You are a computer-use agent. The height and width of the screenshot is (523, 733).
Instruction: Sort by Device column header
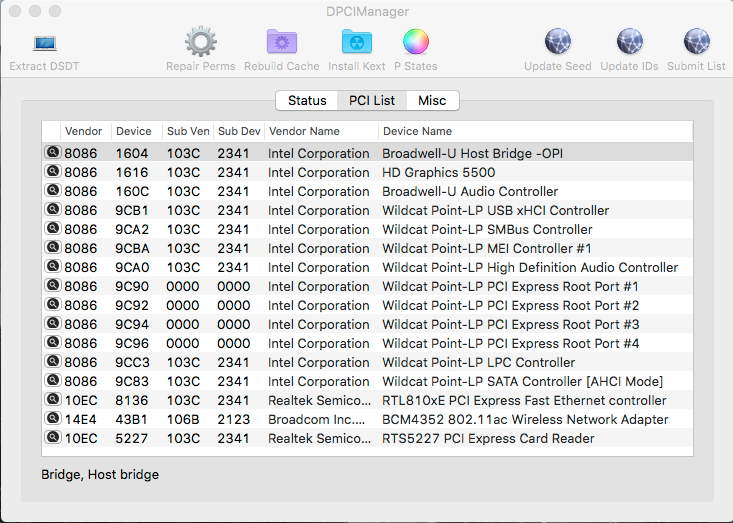click(x=137, y=131)
